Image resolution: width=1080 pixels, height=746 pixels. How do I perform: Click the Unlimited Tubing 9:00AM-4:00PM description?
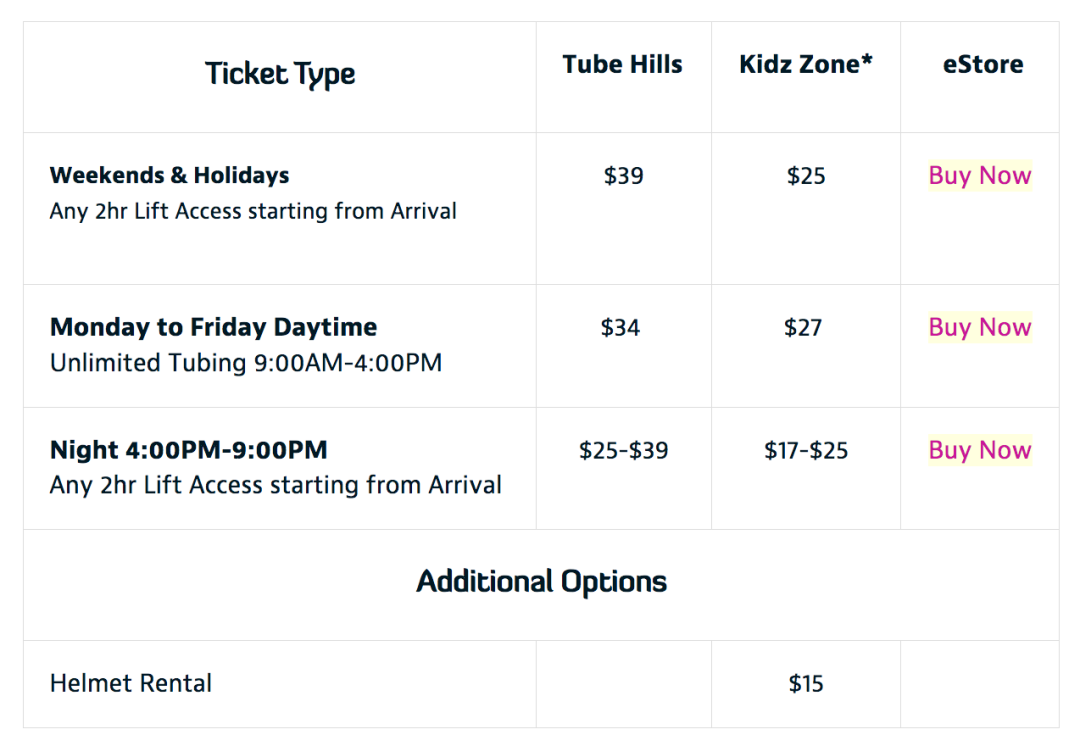pyautogui.click(x=246, y=363)
